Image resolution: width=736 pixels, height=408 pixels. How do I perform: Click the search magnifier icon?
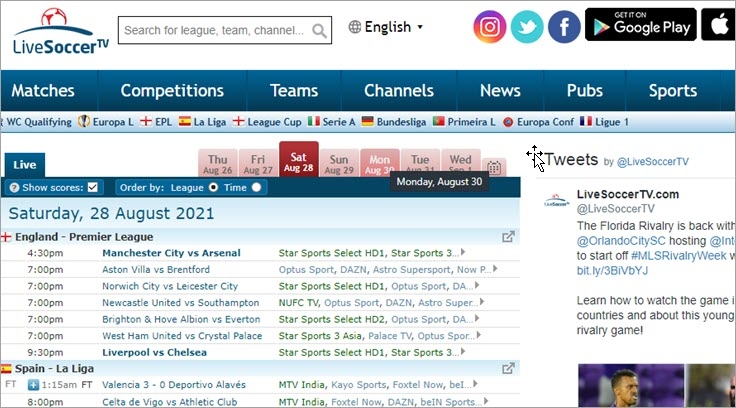319,31
